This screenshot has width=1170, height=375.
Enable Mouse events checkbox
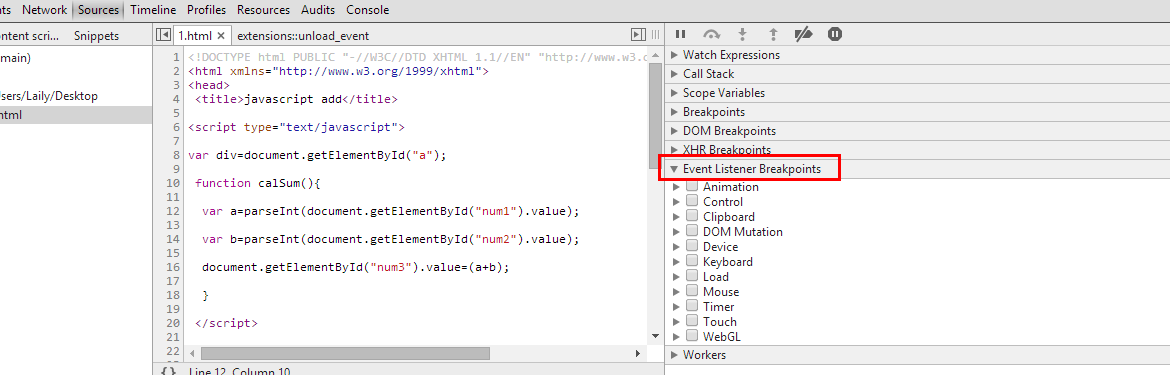[x=691, y=291]
